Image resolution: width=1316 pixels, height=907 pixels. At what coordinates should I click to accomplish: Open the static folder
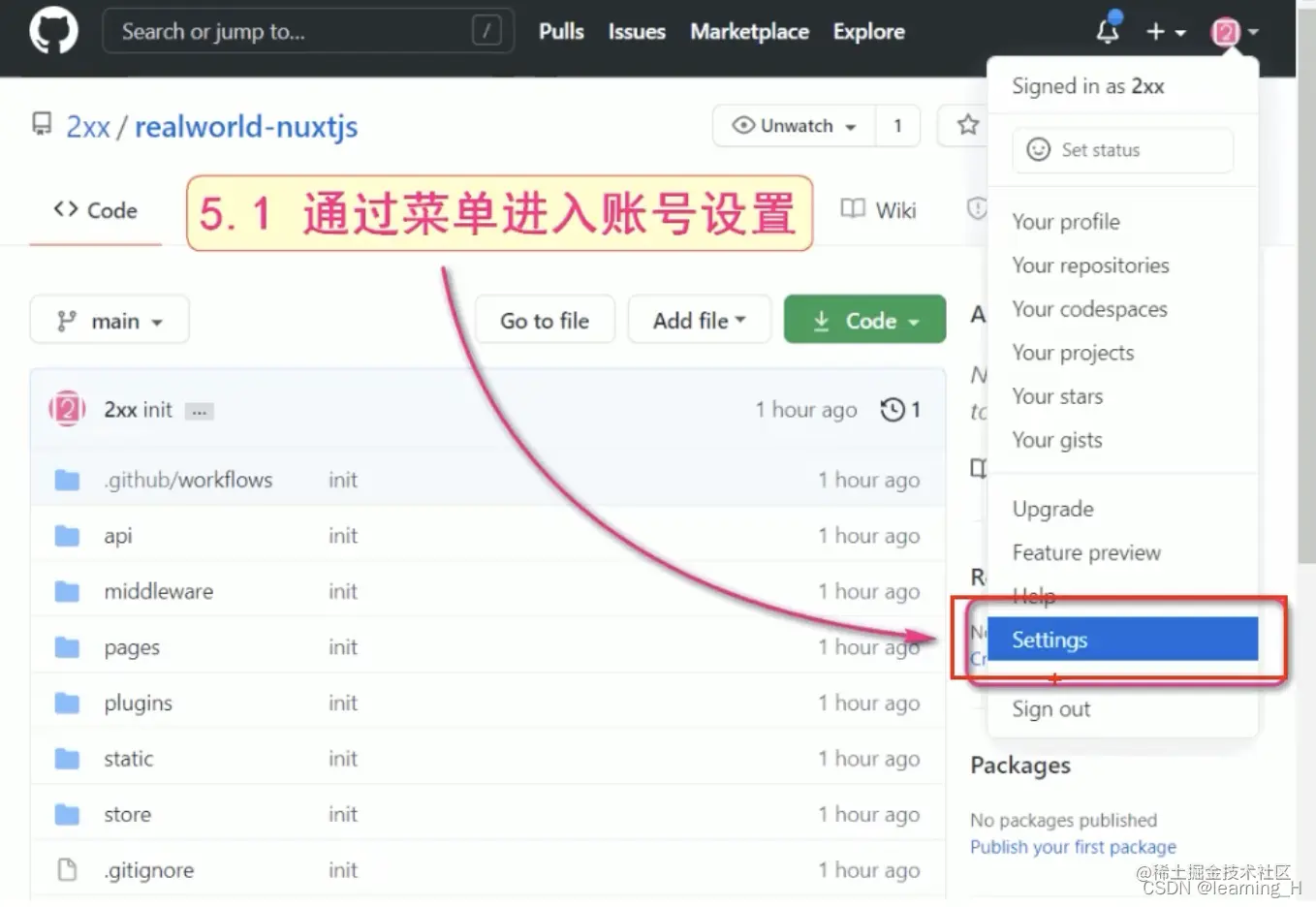tap(128, 759)
